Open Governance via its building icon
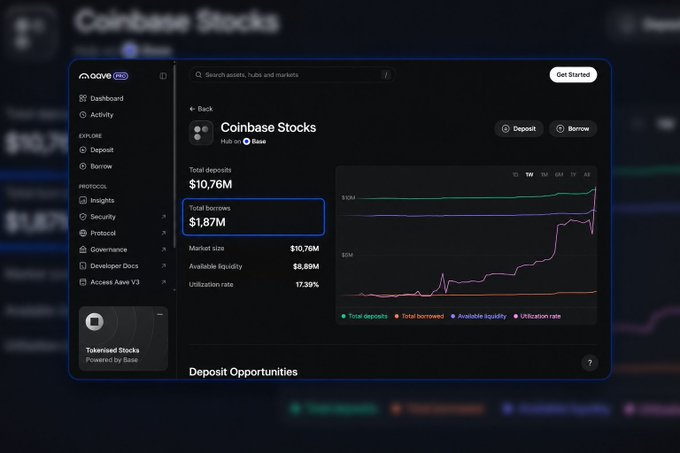Image resolution: width=680 pixels, height=453 pixels. [x=83, y=249]
